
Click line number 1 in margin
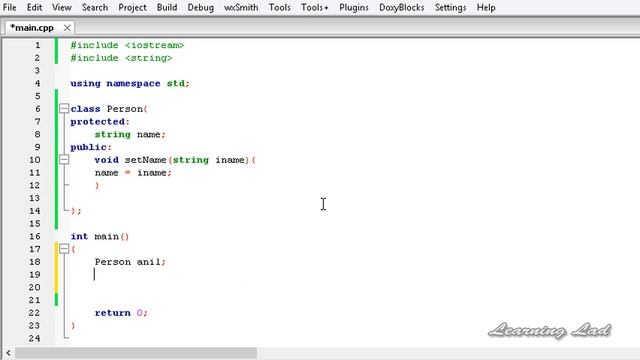(x=37, y=45)
